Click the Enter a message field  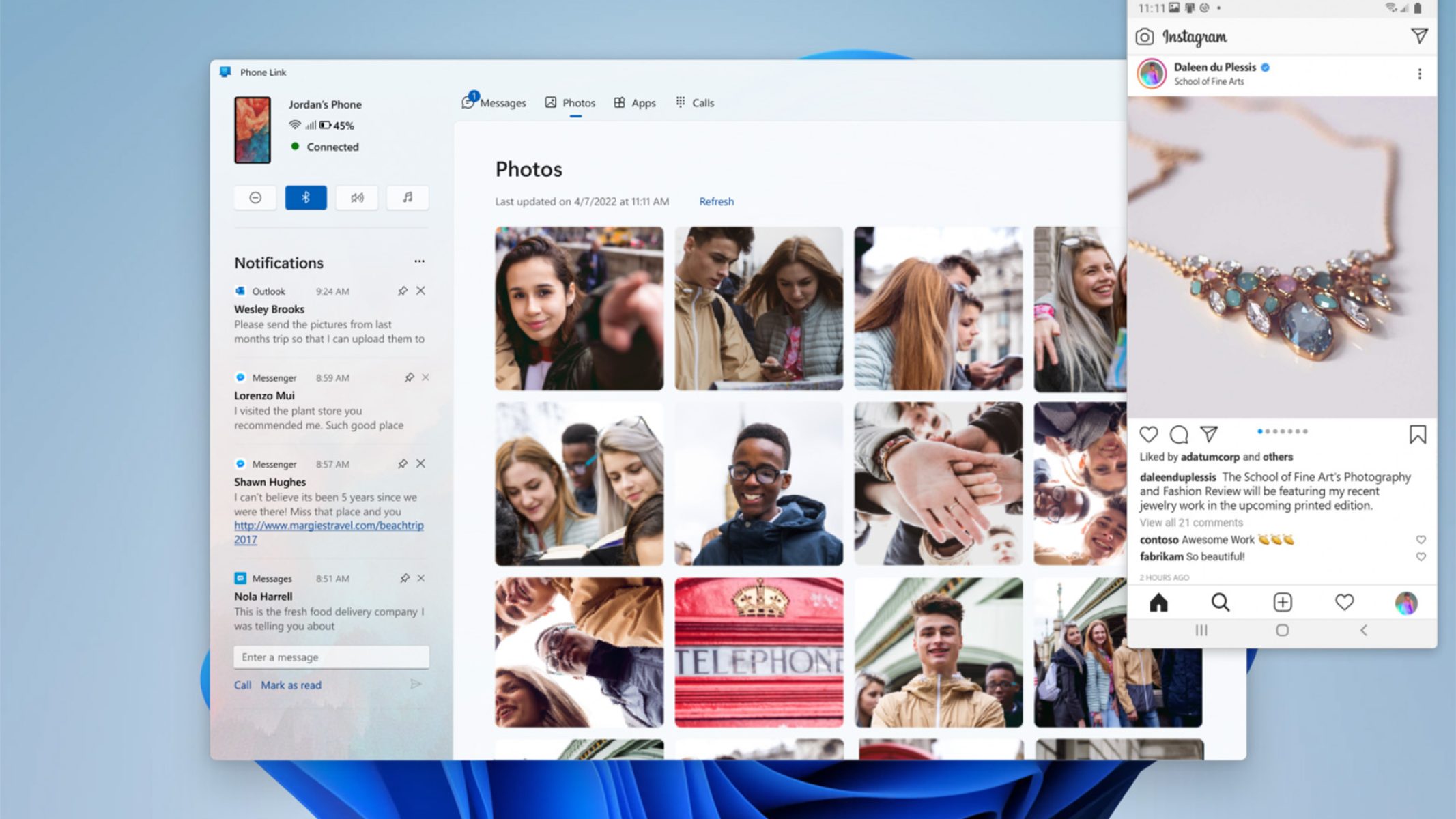click(x=331, y=657)
